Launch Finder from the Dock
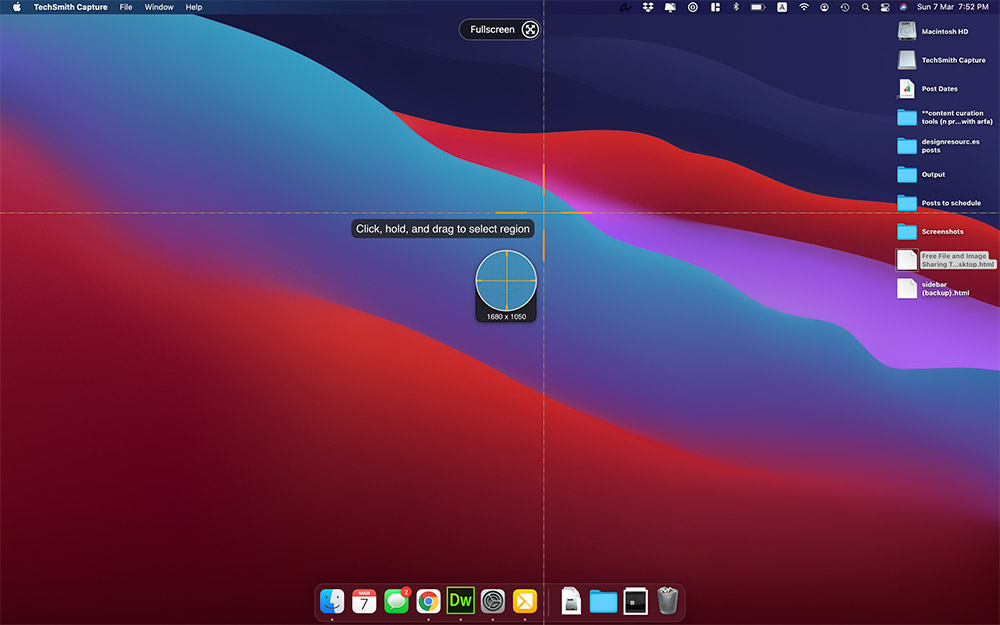This screenshot has height=625, width=1000. click(x=332, y=601)
